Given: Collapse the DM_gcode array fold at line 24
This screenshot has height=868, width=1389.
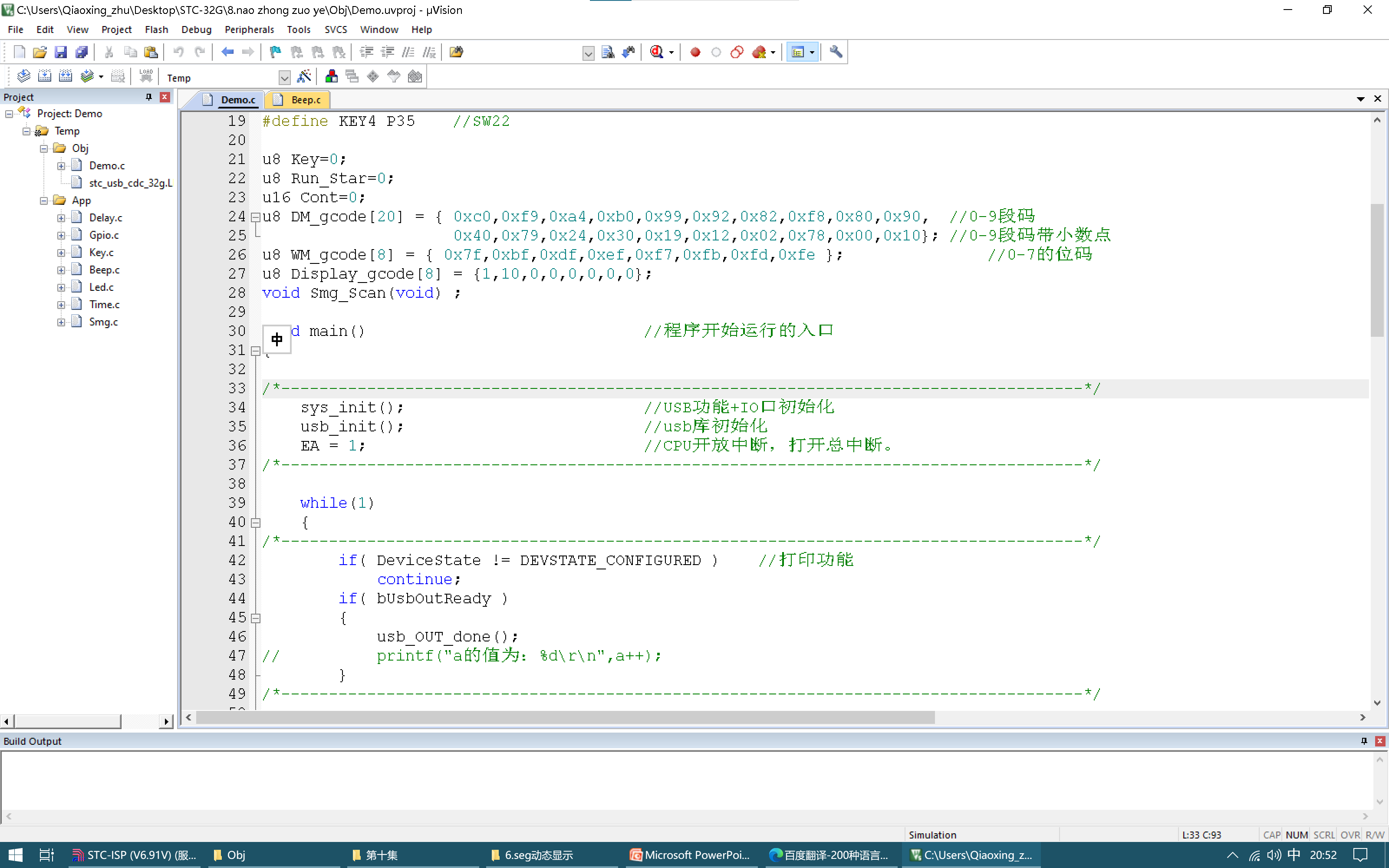Looking at the screenshot, I should pyautogui.click(x=256, y=217).
